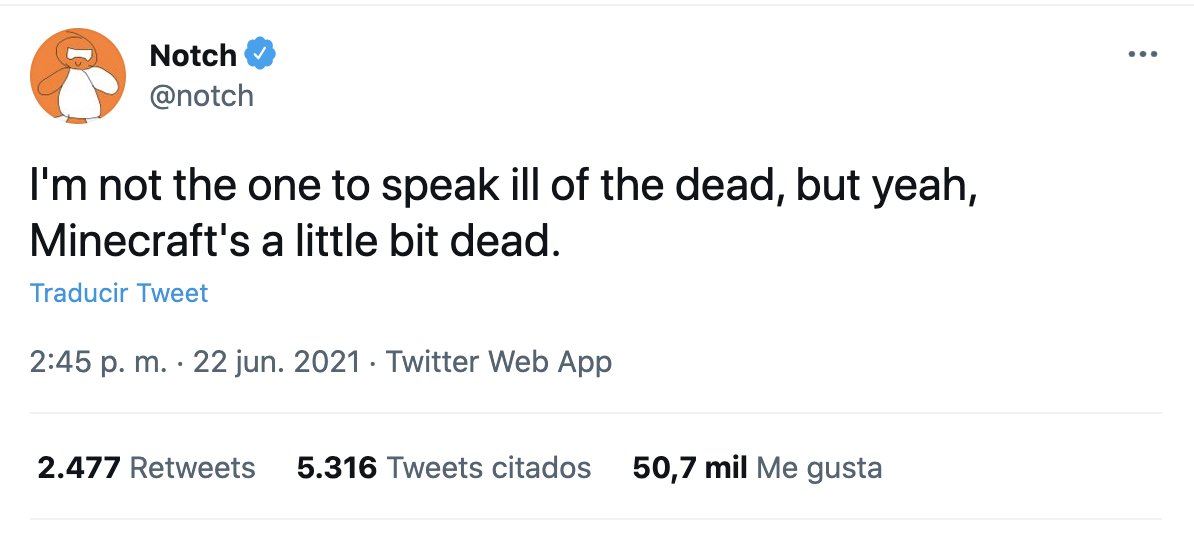Open the "Tweets citados" label
Viewport: 1194px width, 536px height.
489,467
